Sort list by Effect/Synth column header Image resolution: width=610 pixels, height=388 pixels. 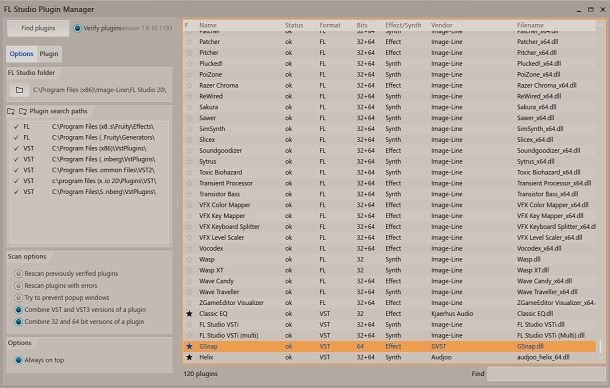[x=403, y=25]
